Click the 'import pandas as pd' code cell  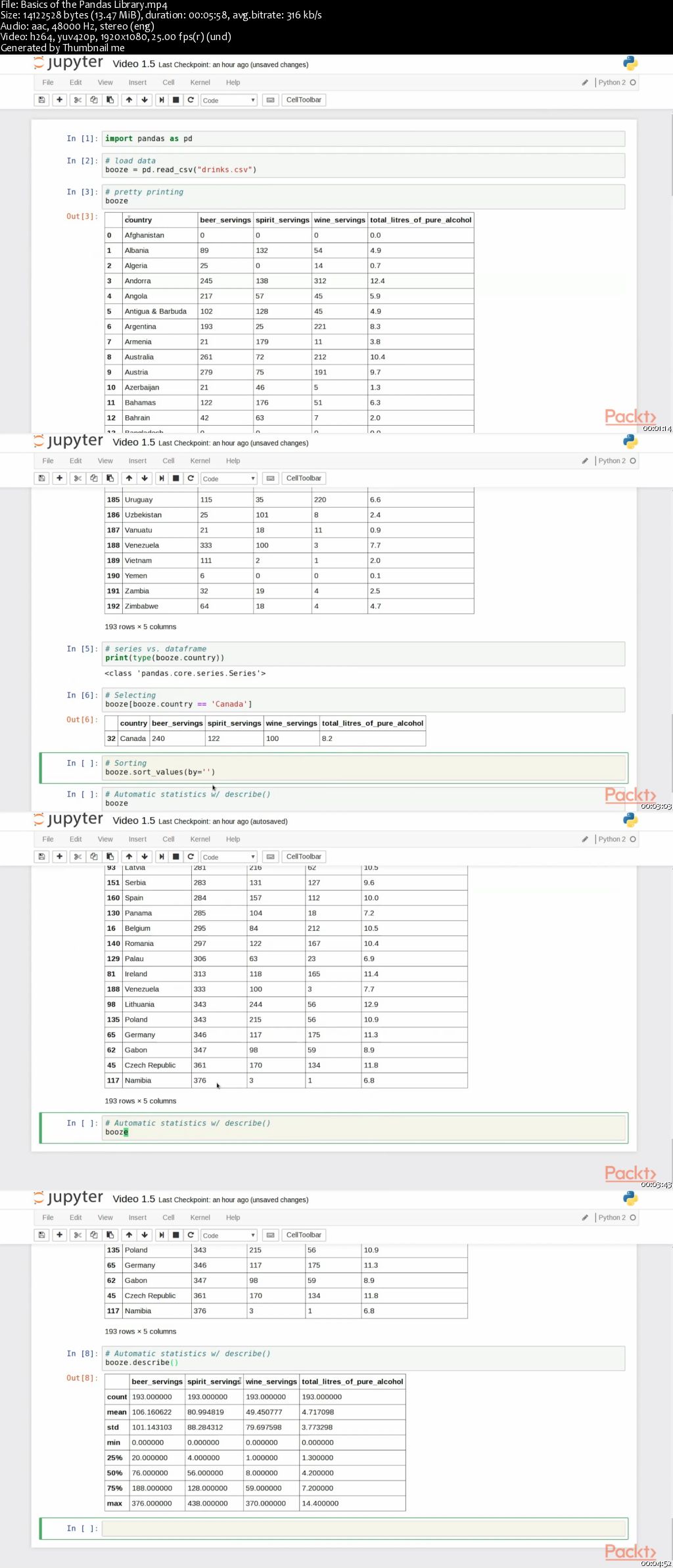(x=363, y=139)
